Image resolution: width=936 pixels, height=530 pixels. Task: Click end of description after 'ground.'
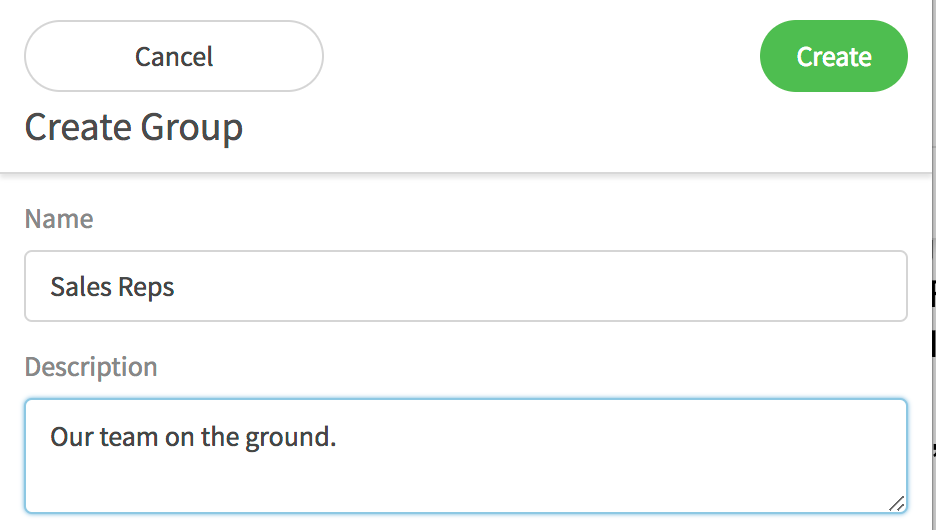pos(338,437)
